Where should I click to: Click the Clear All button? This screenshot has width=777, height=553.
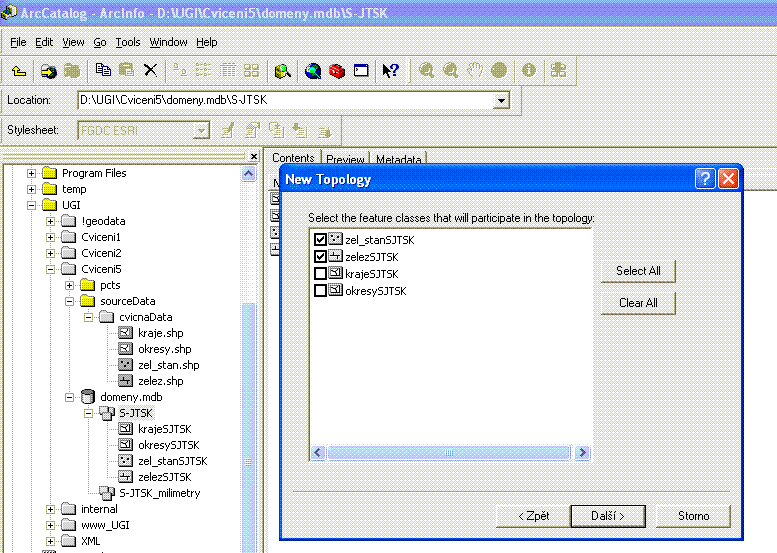[x=638, y=303]
